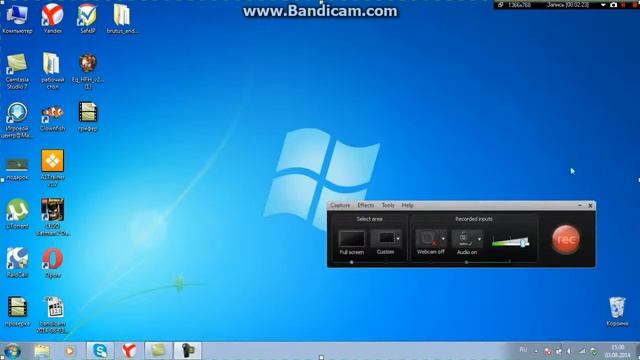
Task: Open the Компьютер desktop icon
Action: click(x=17, y=19)
